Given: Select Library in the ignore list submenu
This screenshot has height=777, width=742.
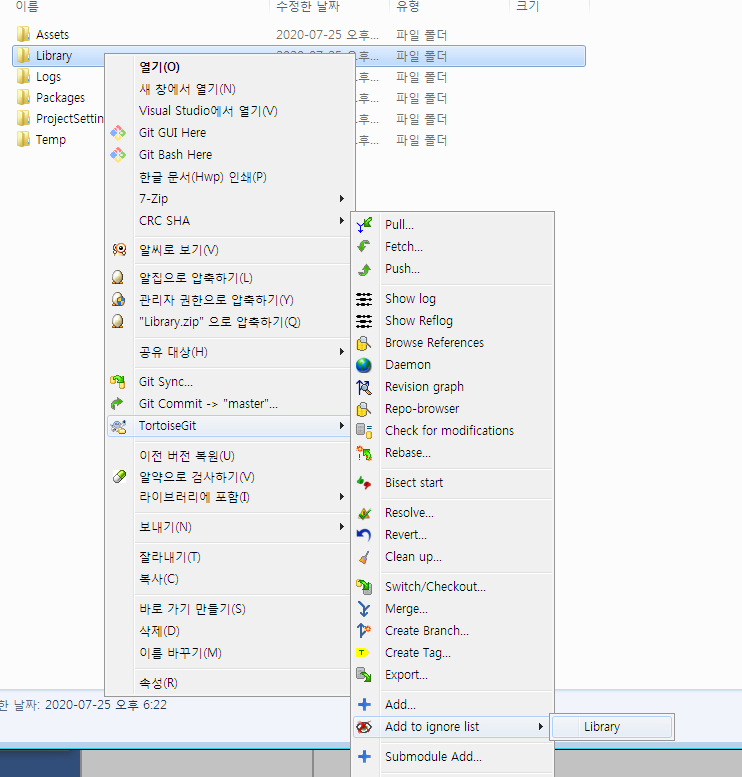Looking at the screenshot, I should tap(612, 727).
